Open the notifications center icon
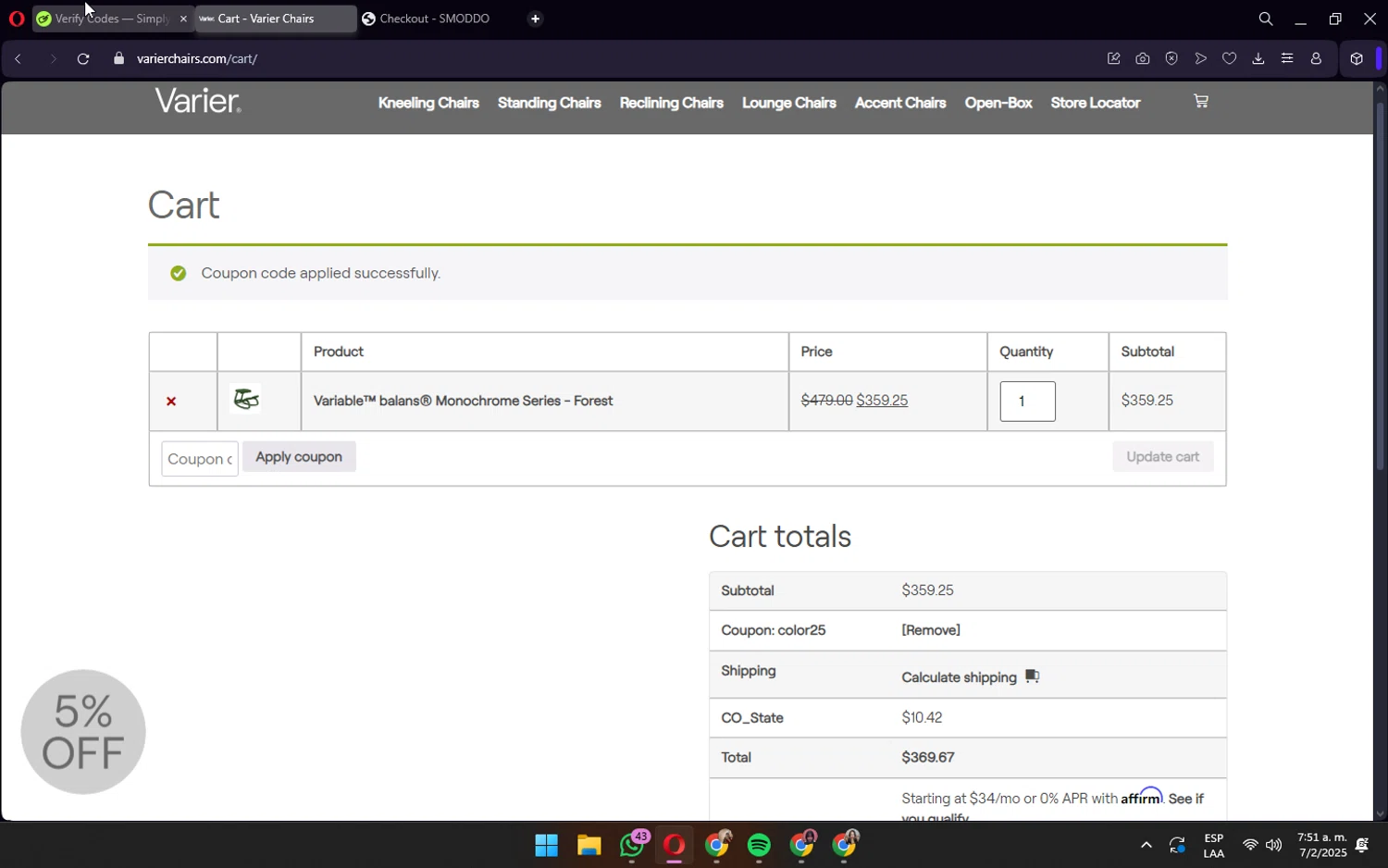 pos(1362,845)
